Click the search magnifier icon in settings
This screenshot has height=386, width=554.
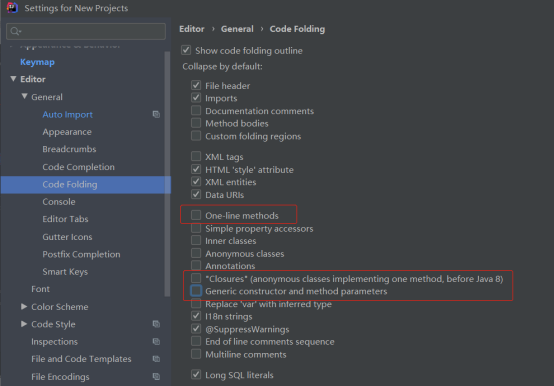click(15, 31)
